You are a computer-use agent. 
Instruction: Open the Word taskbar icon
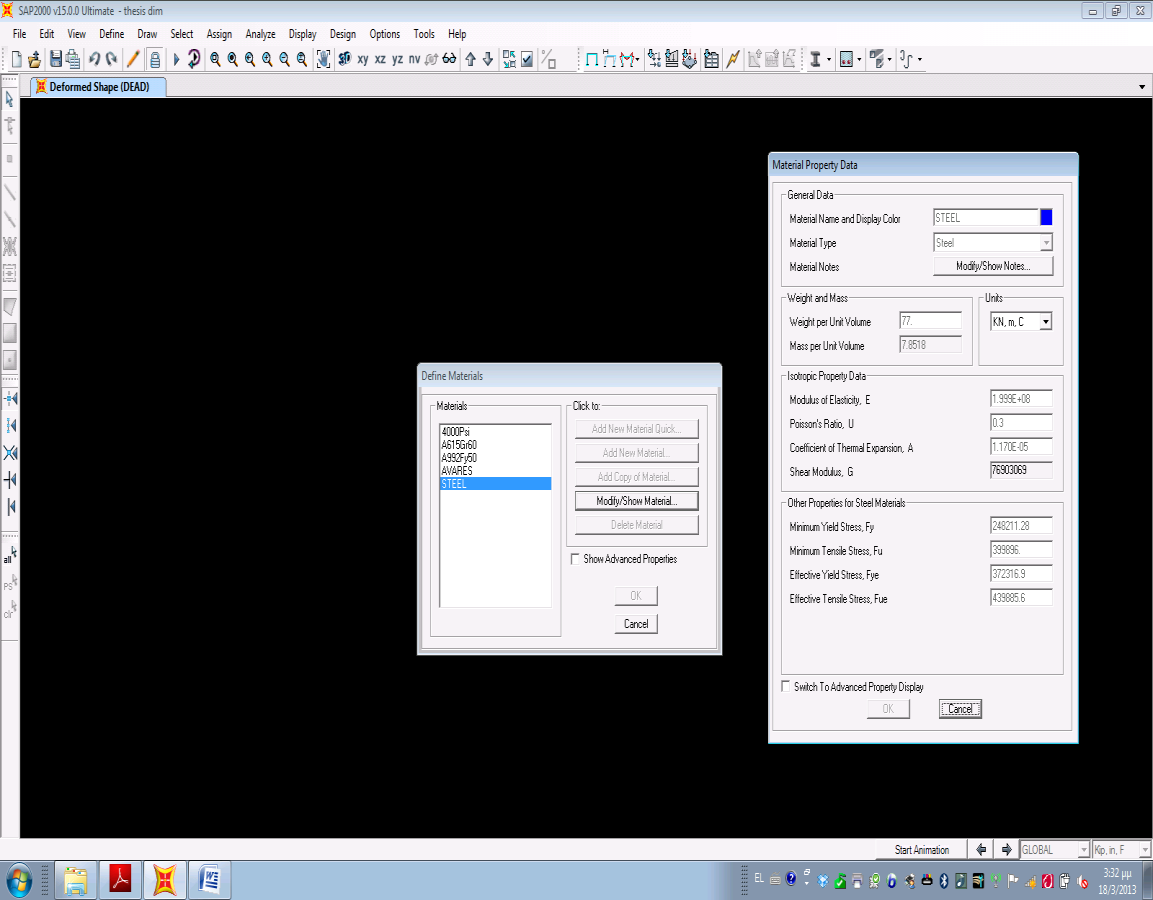(210, 880)
